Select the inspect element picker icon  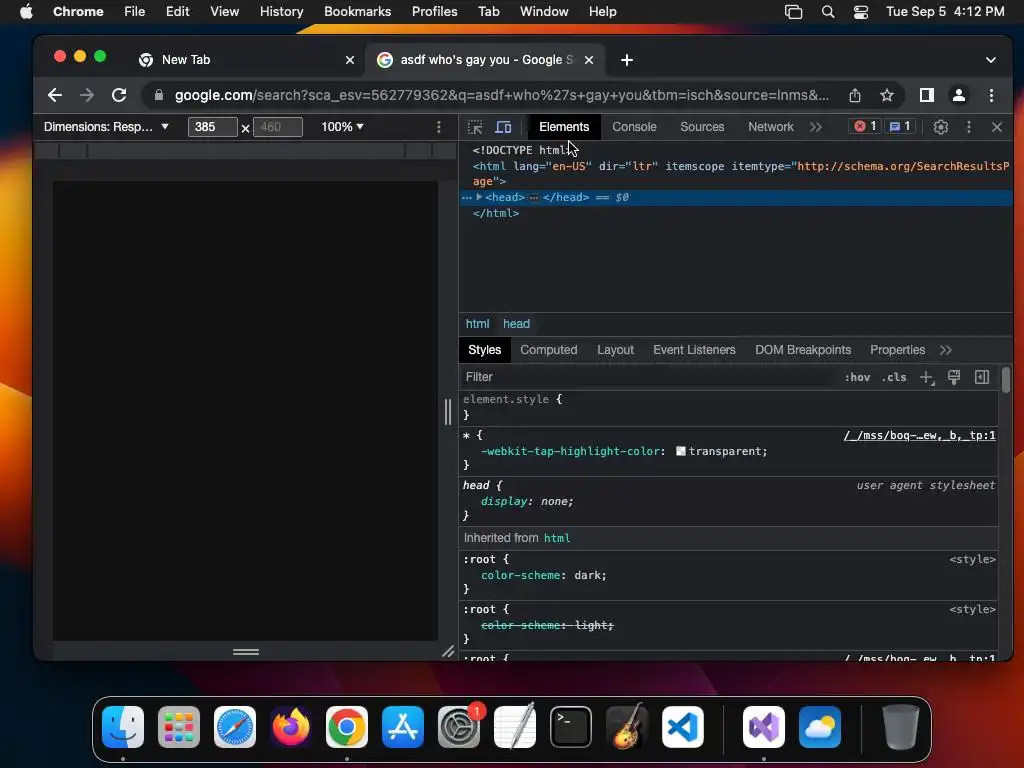[x=475, y=127]
